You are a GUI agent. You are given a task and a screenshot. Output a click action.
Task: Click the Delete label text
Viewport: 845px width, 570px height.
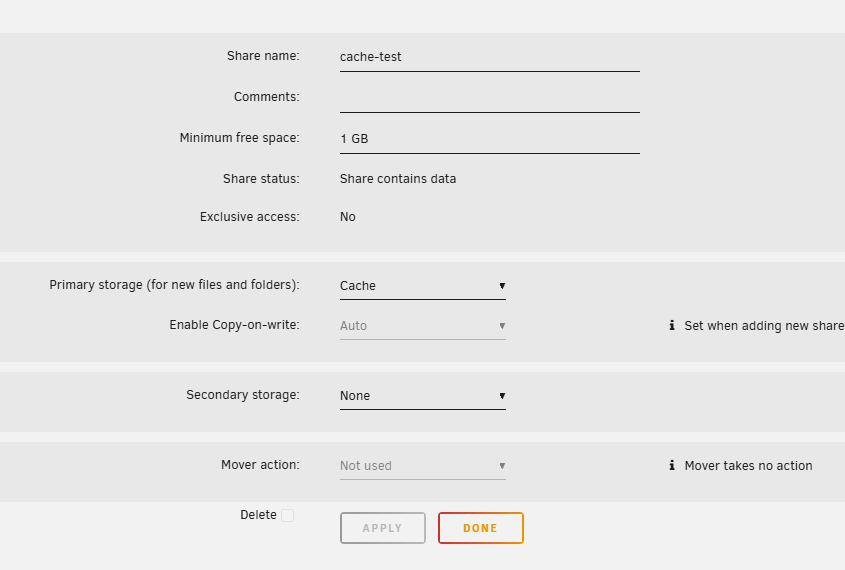pyautogui.click(x=258, y=515)
